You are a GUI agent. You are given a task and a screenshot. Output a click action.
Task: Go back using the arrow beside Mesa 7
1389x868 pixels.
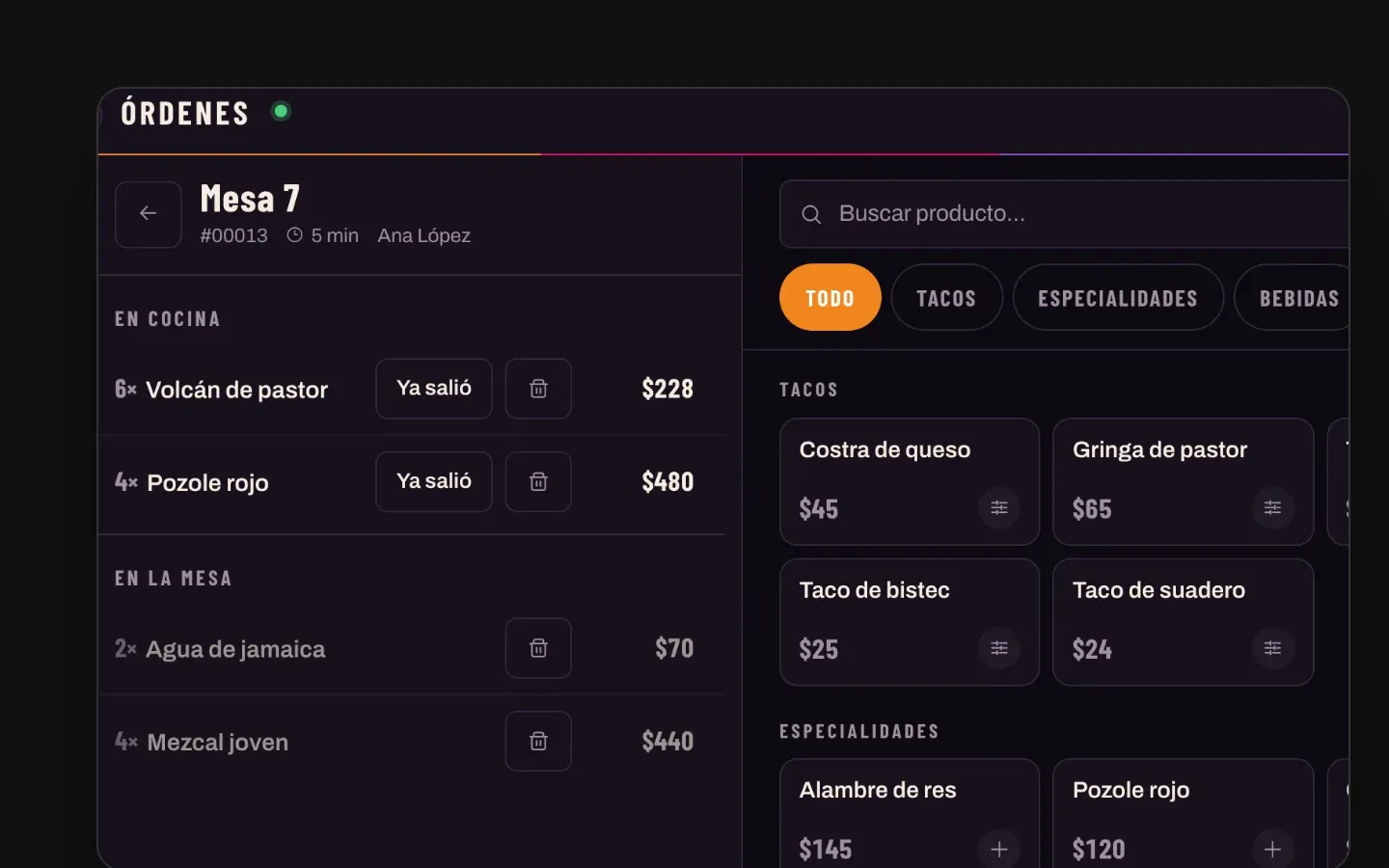pyautogui.click(x=148, y=214)
